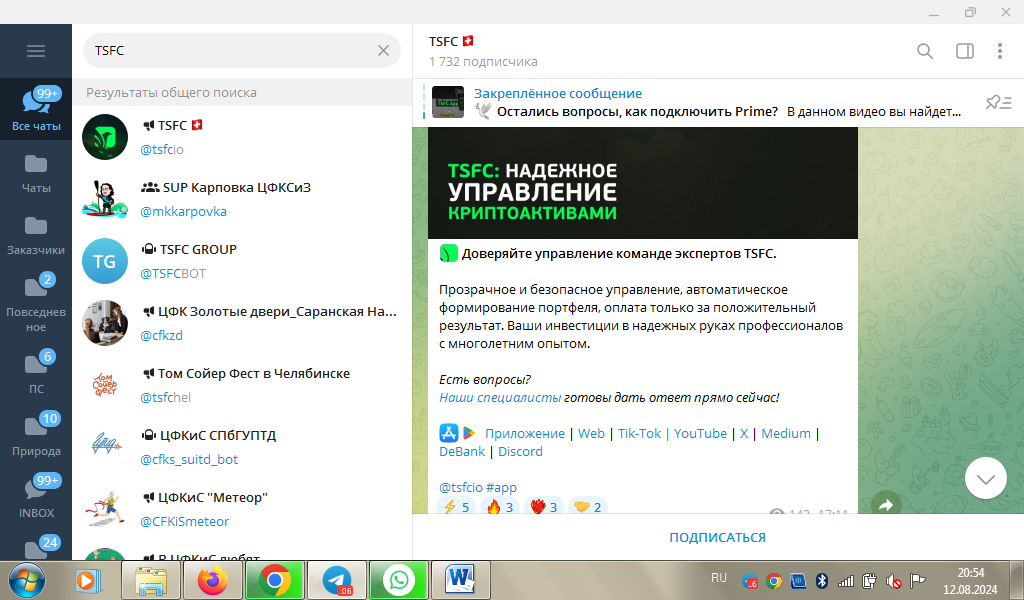This screenshot has height=600, width=1024.
Task: Open Bluetooth tray icon
Action: coord(822,580)
